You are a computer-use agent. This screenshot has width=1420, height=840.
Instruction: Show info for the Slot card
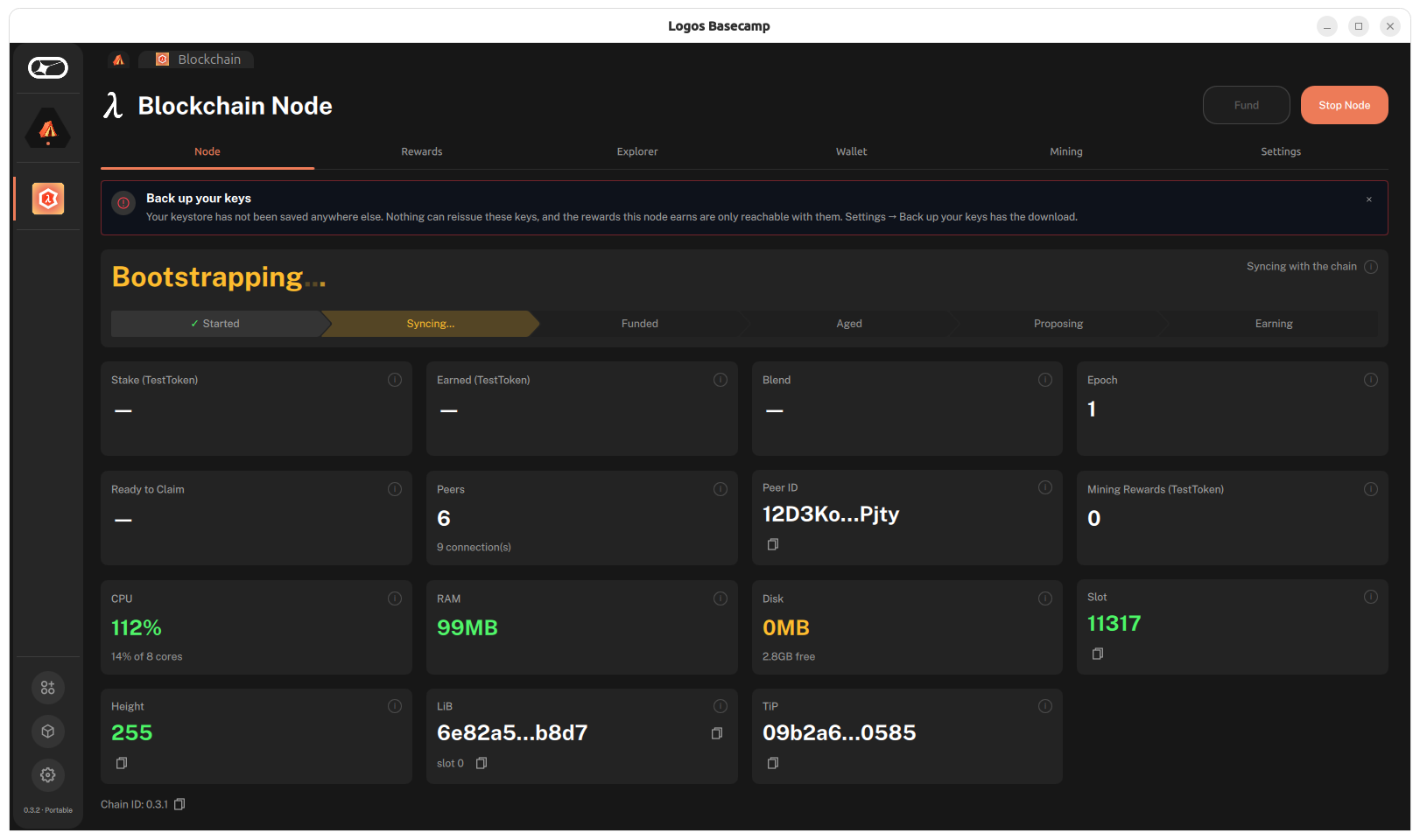(x=1371, y=597)
